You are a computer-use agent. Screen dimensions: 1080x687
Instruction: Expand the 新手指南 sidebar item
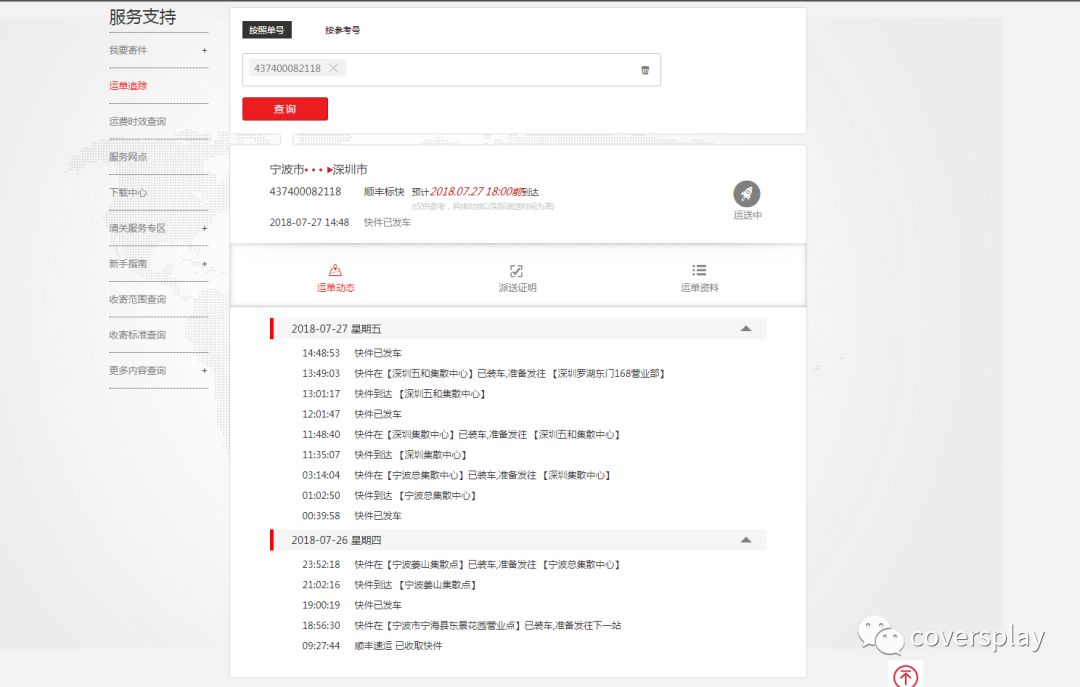(x=205, y=264)
